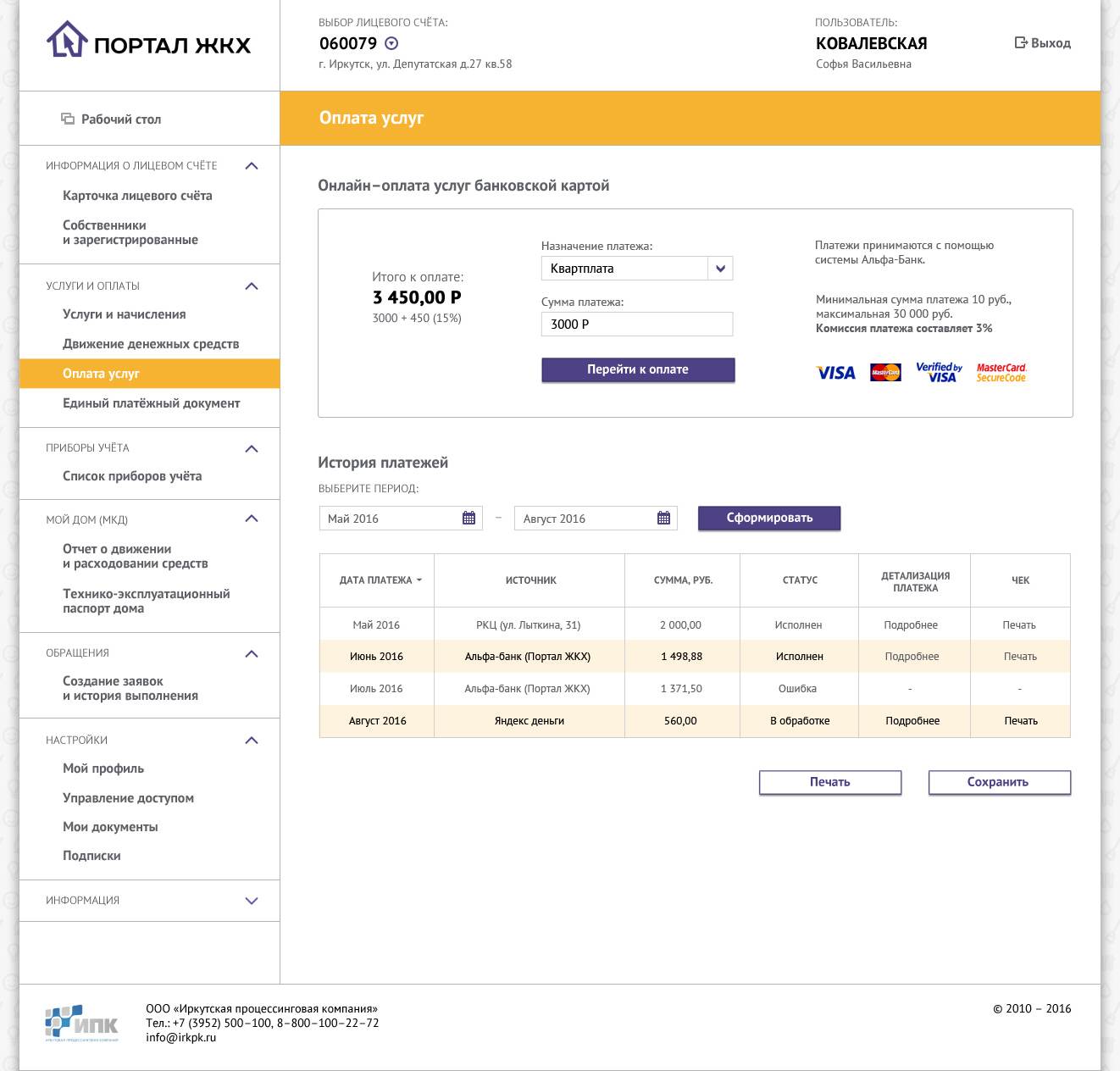Click the Сформировать button

tap(768, 518)
